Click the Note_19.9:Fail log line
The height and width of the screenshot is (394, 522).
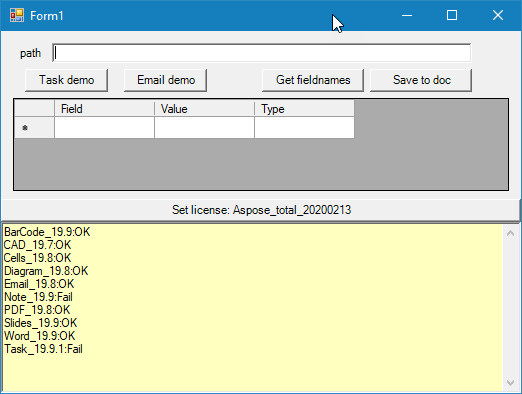click(38, 297)
